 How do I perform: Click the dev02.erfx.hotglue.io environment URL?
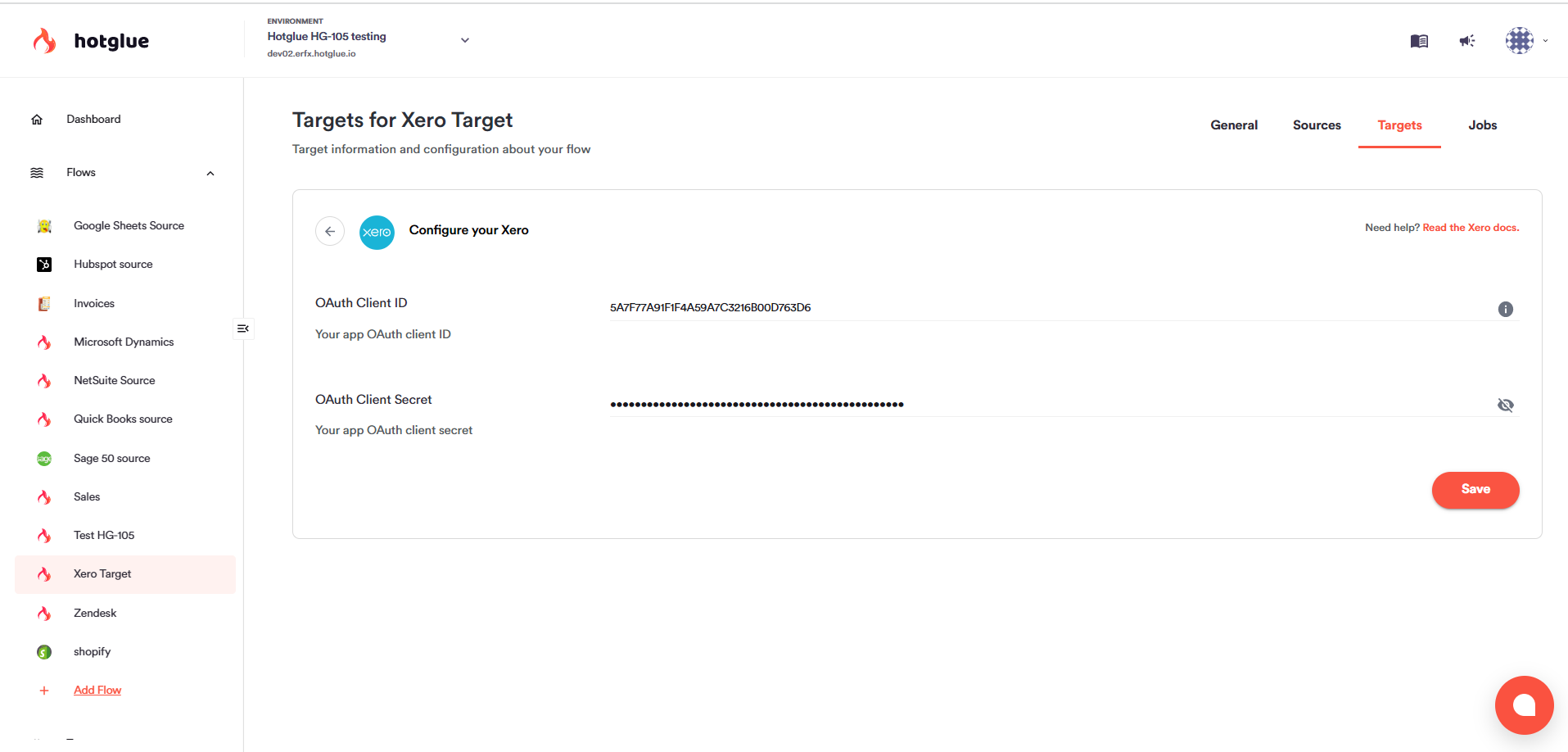[x=311, y=54]
